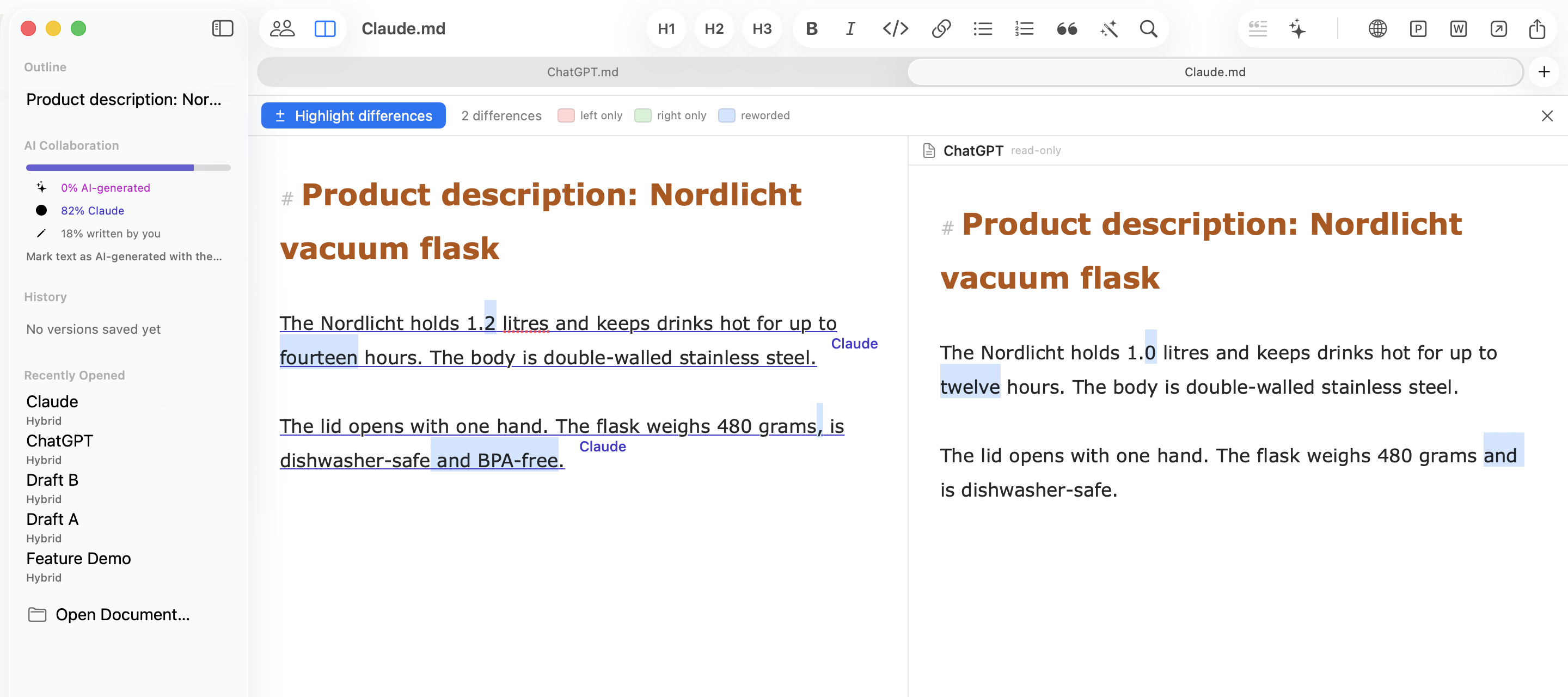Apply H1 heading style
Image resolution: width=1568 pixels, height=697 pixels.
(666, 29)
